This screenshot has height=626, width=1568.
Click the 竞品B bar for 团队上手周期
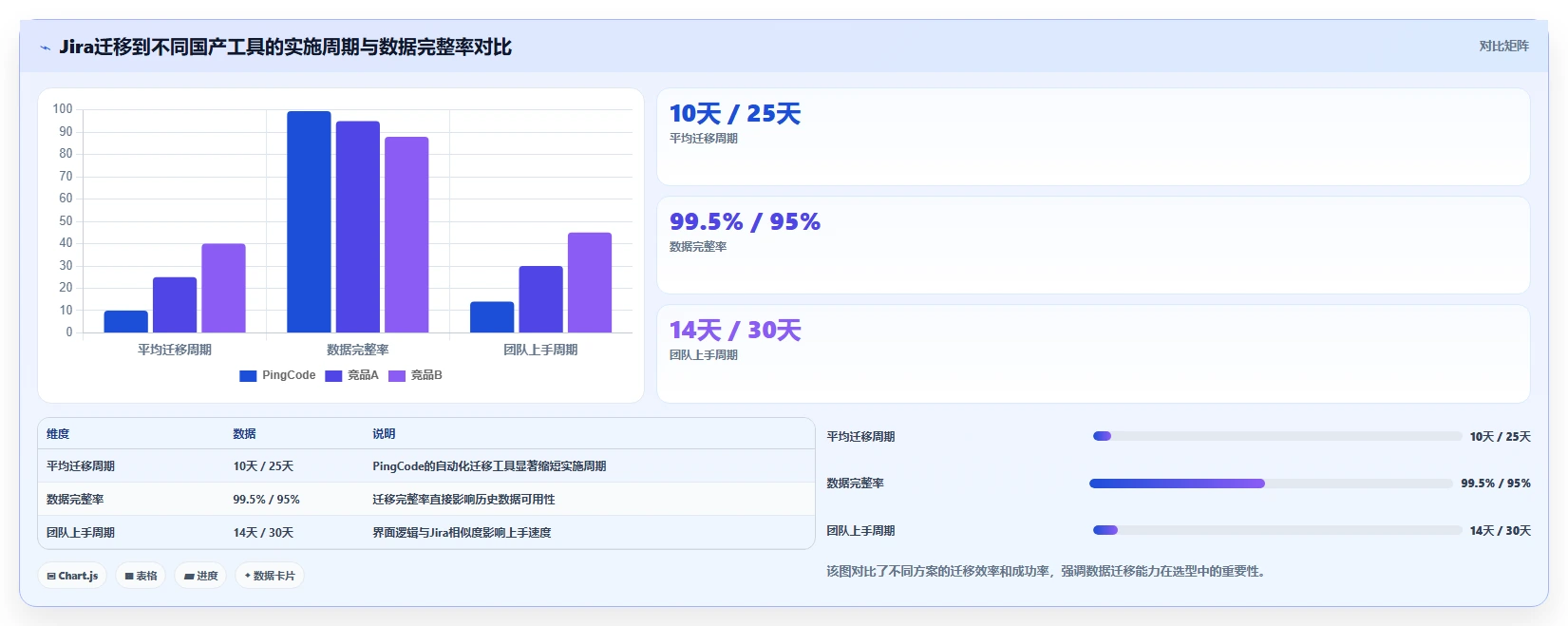590,282
